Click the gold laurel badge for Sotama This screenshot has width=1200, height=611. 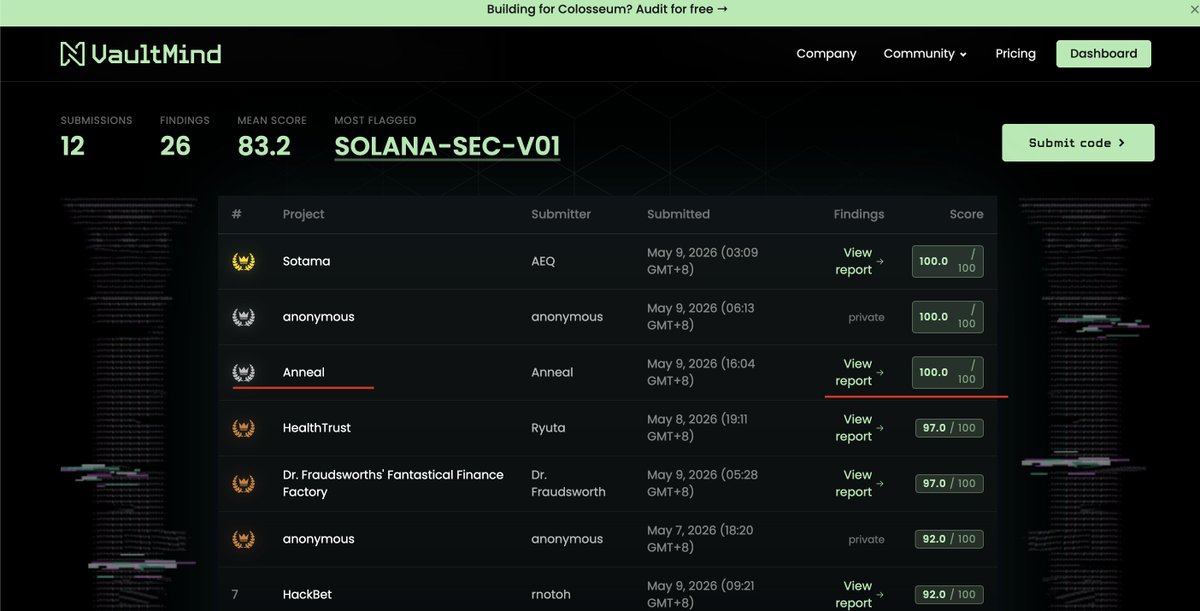(x=242, y=261)
